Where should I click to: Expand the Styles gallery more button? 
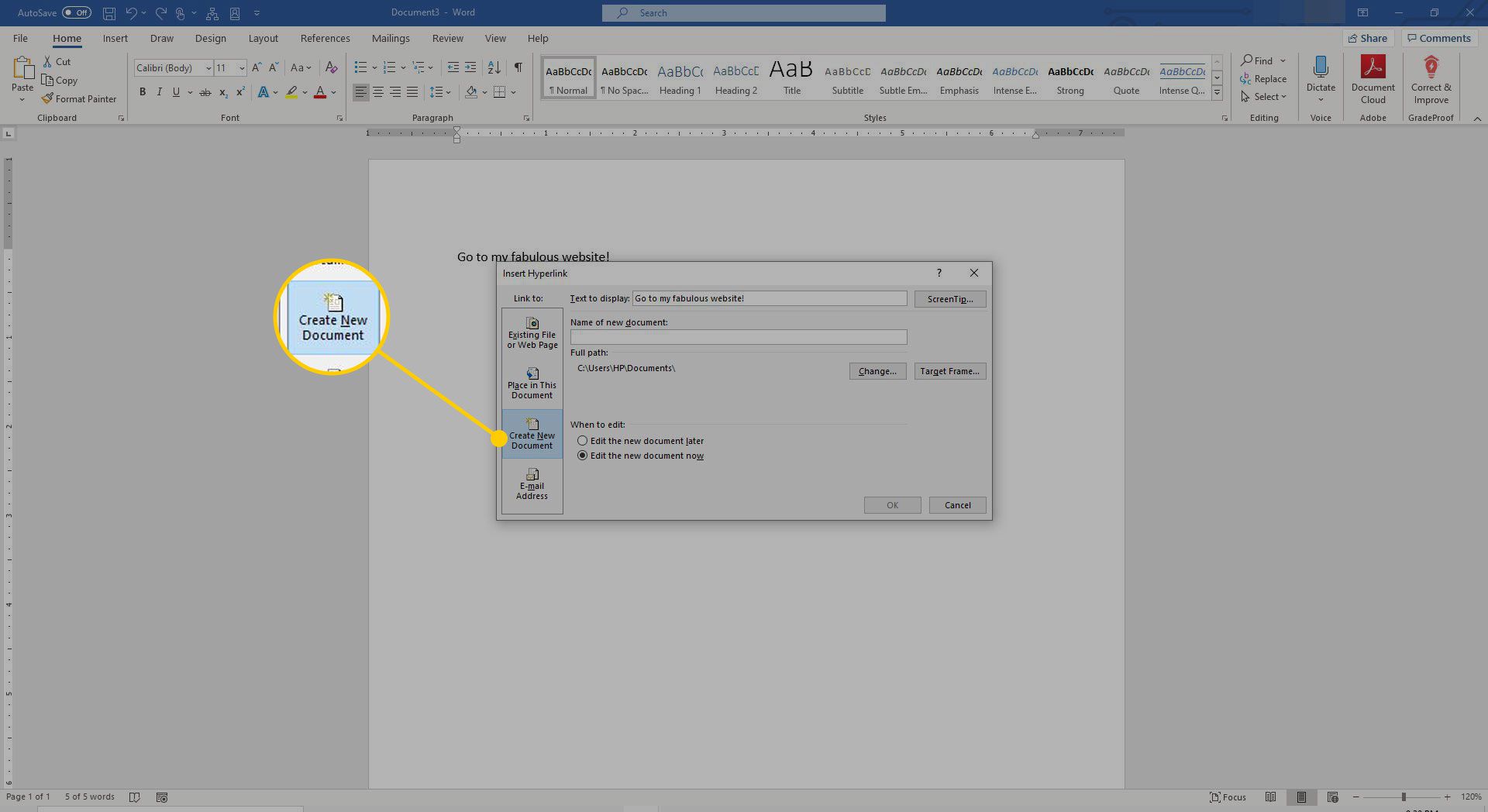pyautogui.click(x=1217, y=93)
